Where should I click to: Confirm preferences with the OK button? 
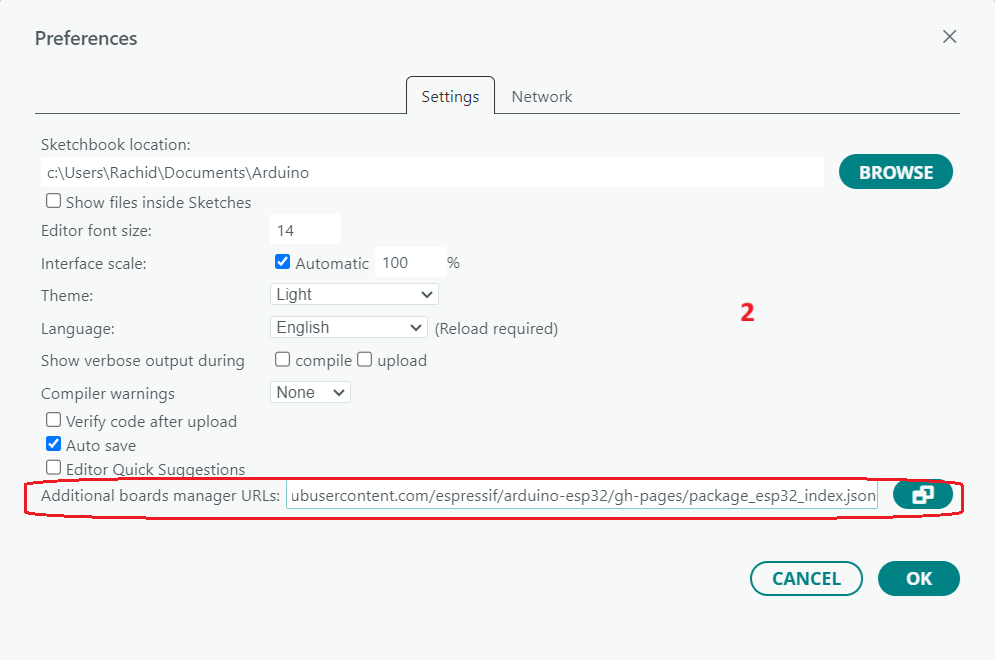click(918, 578)
